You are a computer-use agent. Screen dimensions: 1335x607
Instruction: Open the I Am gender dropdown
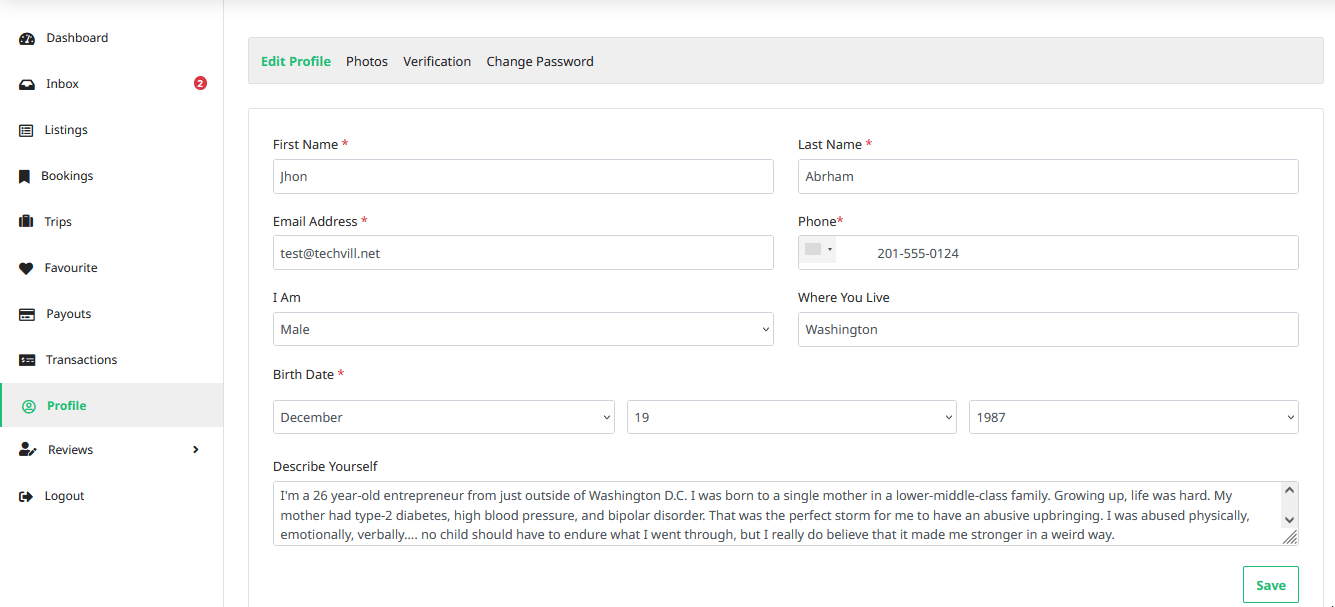pos(522,329)
